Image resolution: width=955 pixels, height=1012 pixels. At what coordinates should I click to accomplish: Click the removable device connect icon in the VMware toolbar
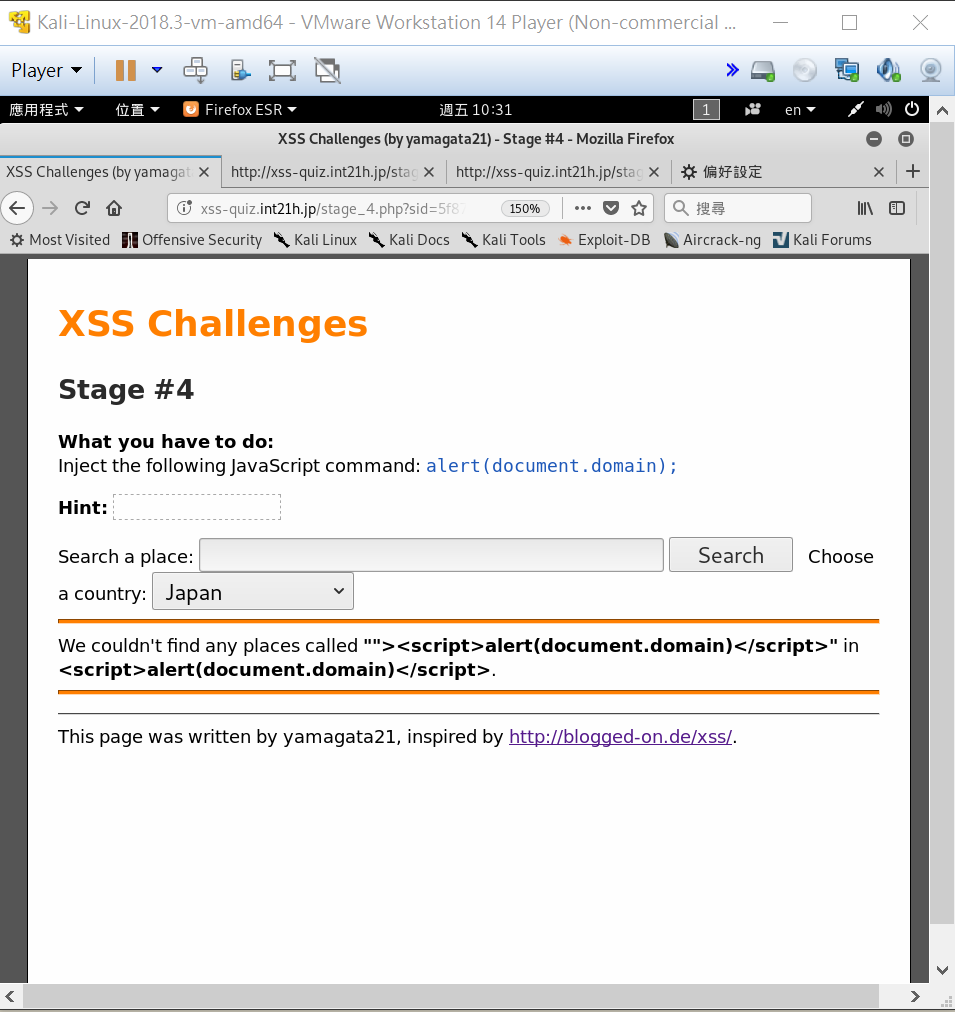click(x=239, y=70)
